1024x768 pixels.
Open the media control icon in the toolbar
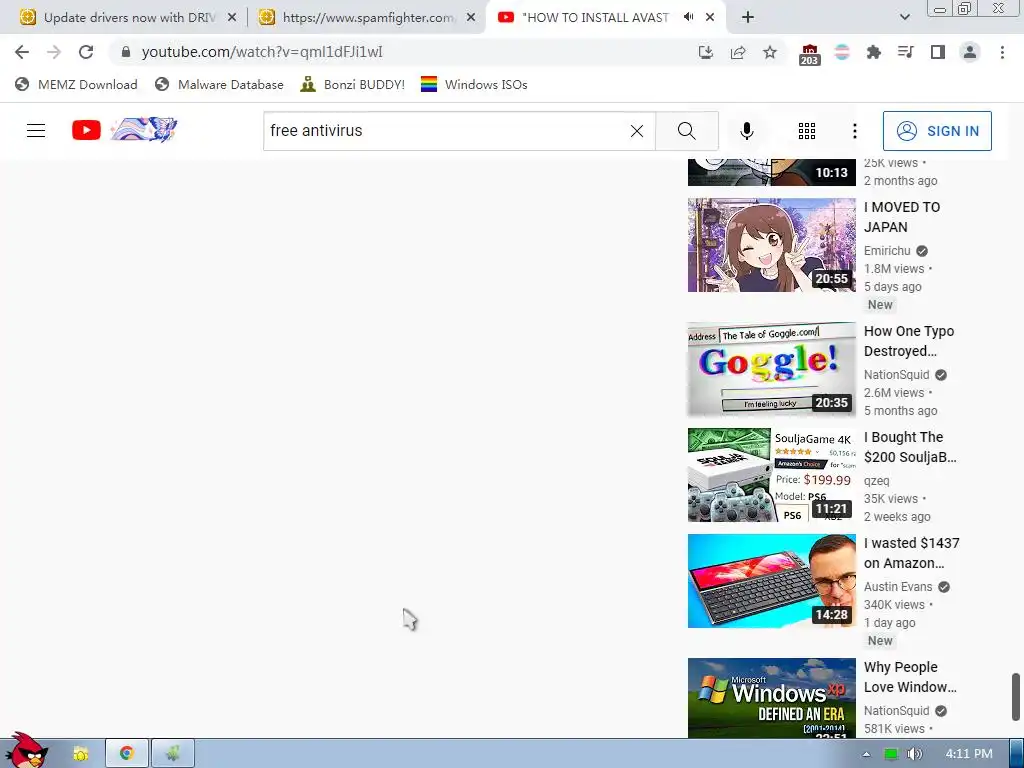click(905, 52)
